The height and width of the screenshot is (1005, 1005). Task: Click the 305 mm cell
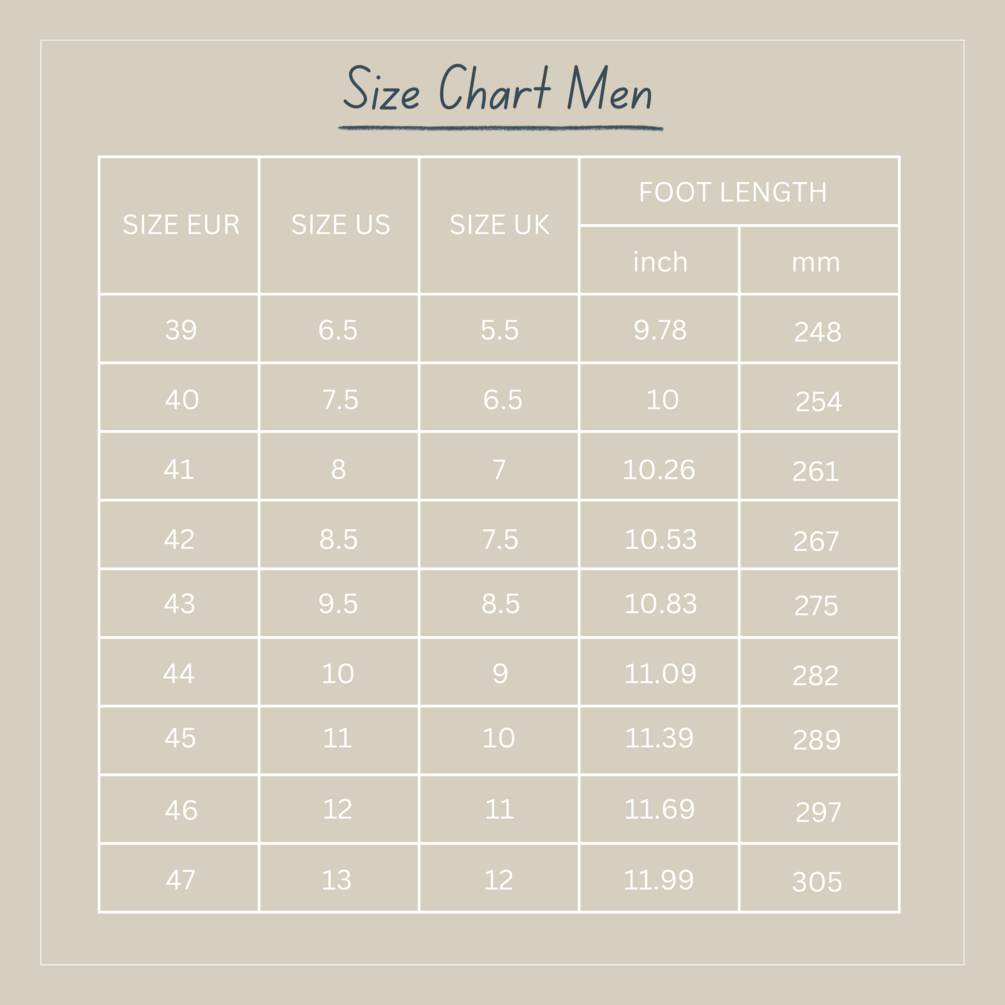[817, 882]
